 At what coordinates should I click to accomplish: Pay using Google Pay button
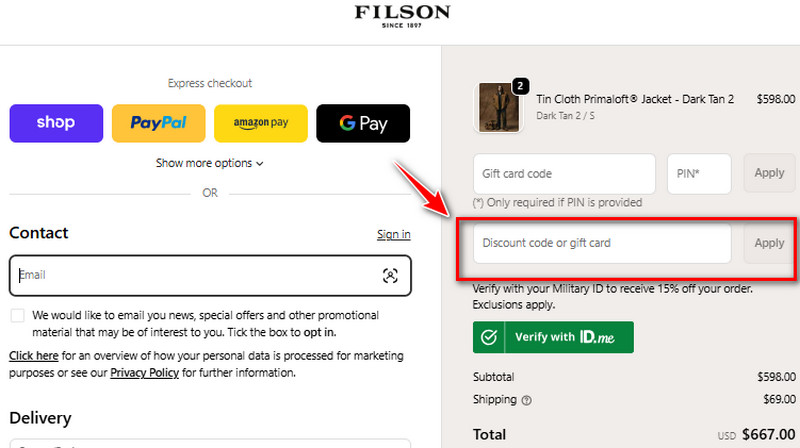click(363, 123)
